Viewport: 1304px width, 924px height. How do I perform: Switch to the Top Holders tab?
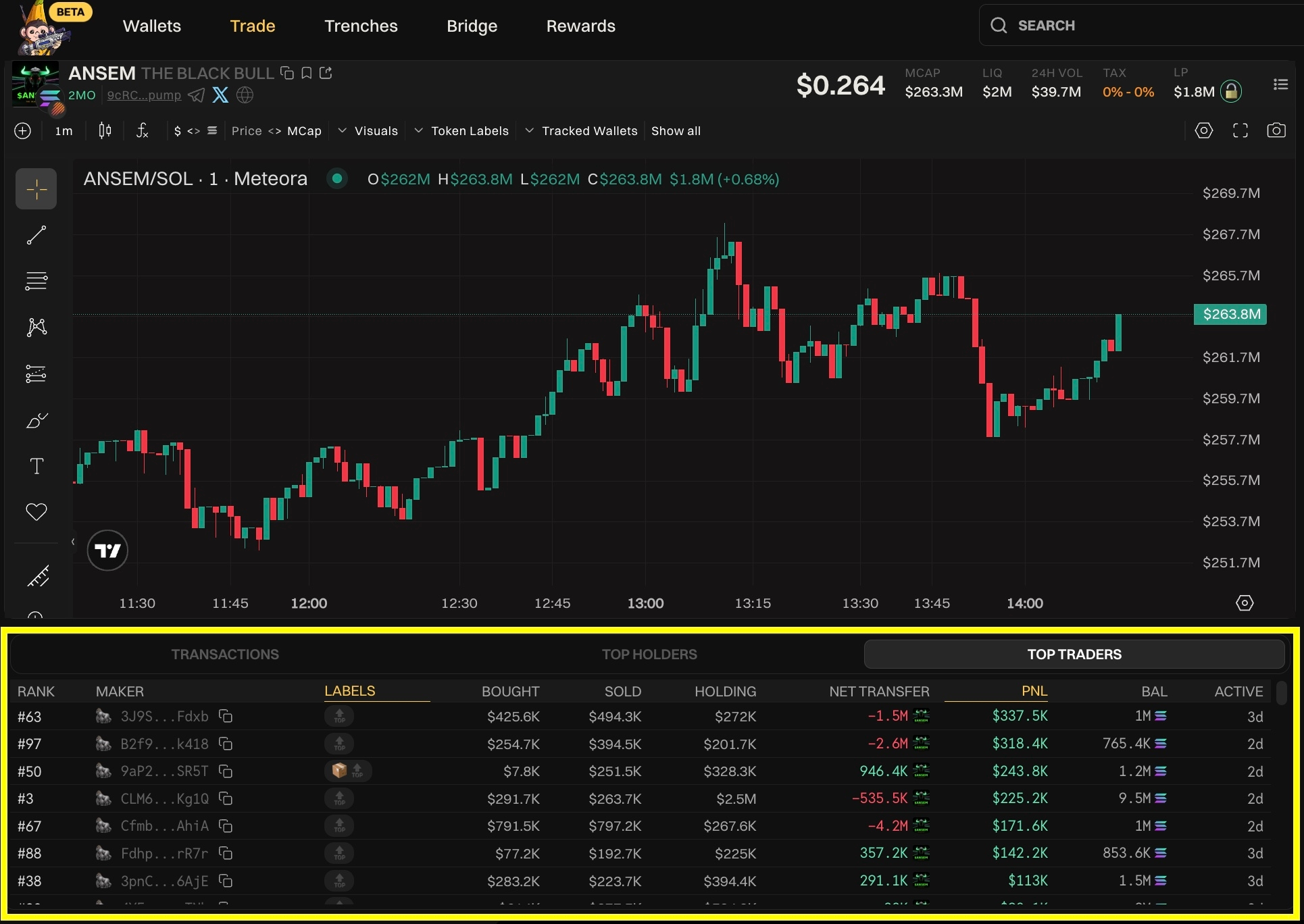click(x=649, y=654)
